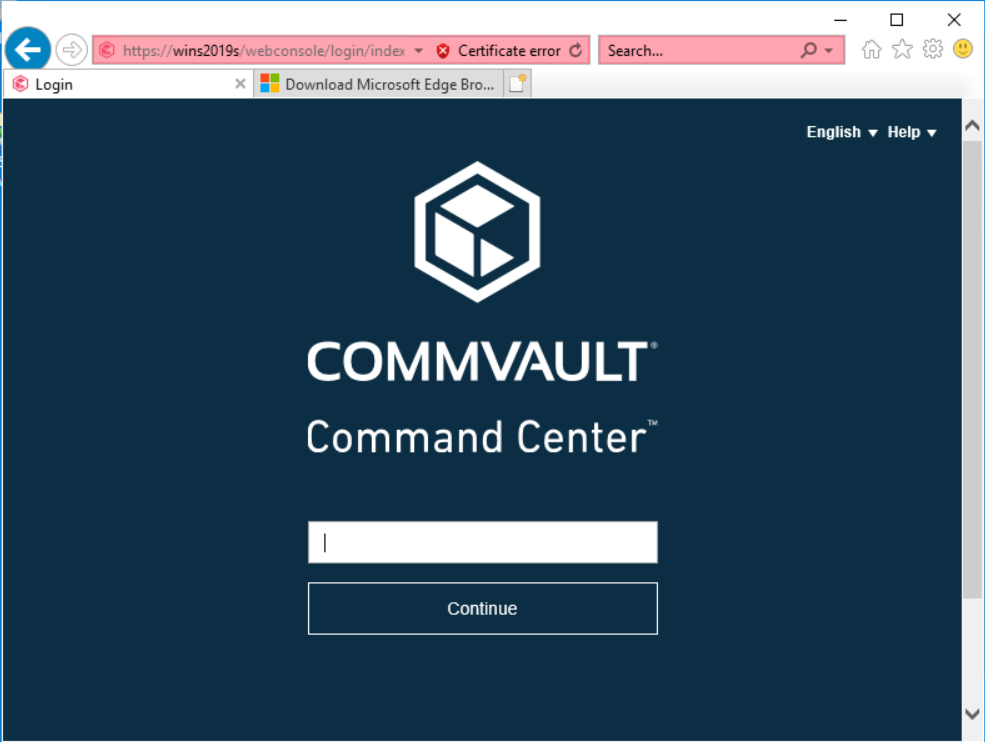The image size is (985, 742).
Task: Switch to the Login tab
Action: 128,84
